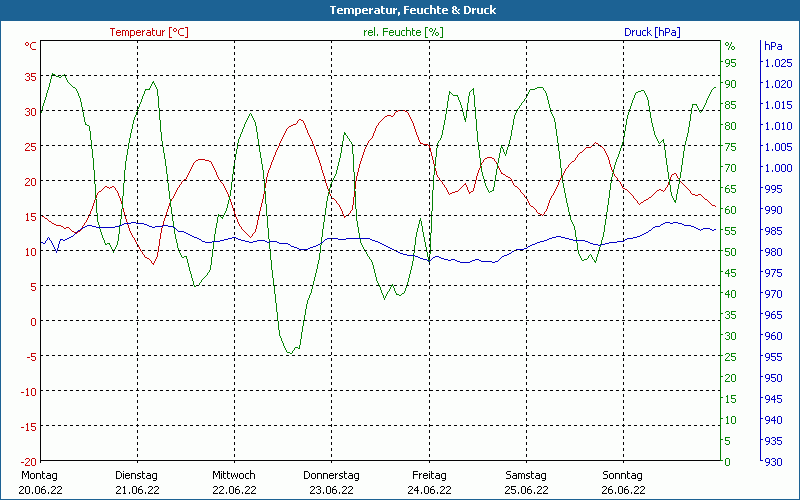Click the red '-10' temperature axis tick
The height and width of the screenshot is (500, 800).
(x=29, y=392)
